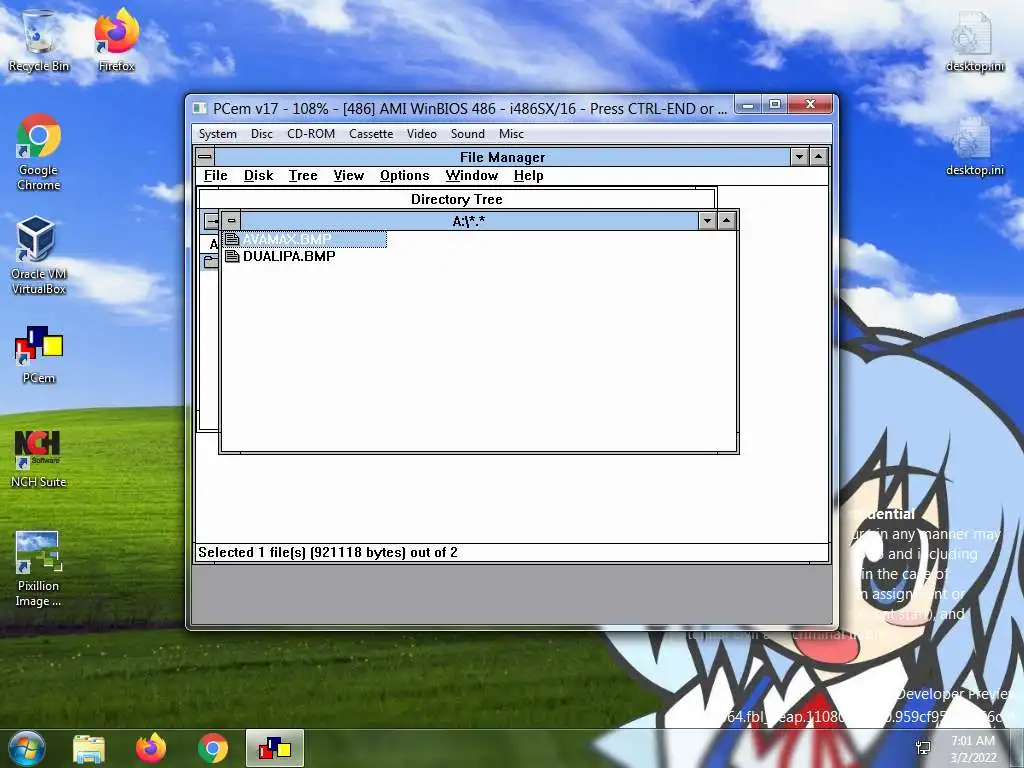Click the AVAMAX.BMP file name
Image resolution: width=1024 pixels, height=768 pixels.
click(287, 239)
